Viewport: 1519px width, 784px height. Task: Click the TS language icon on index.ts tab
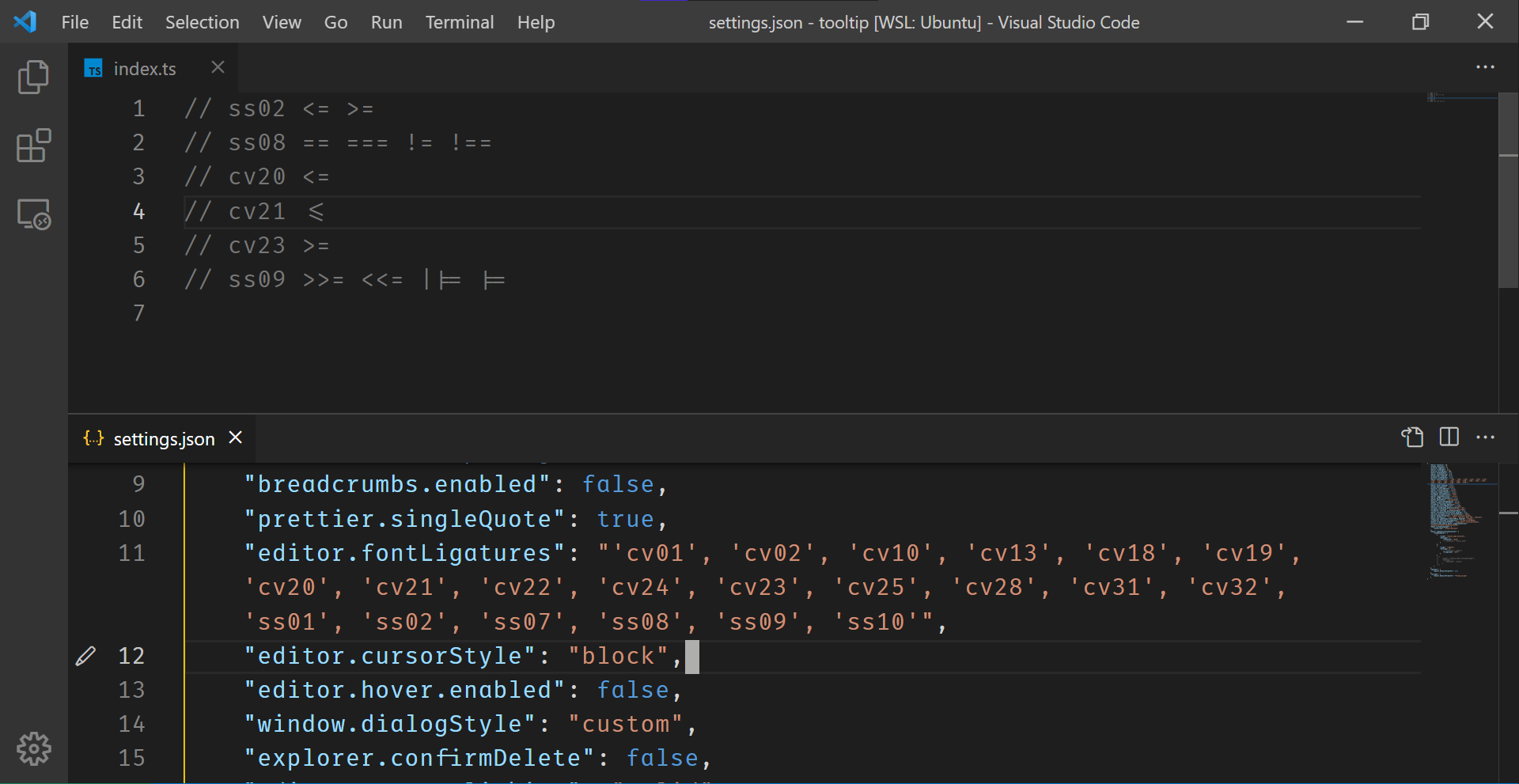point(93,68)
